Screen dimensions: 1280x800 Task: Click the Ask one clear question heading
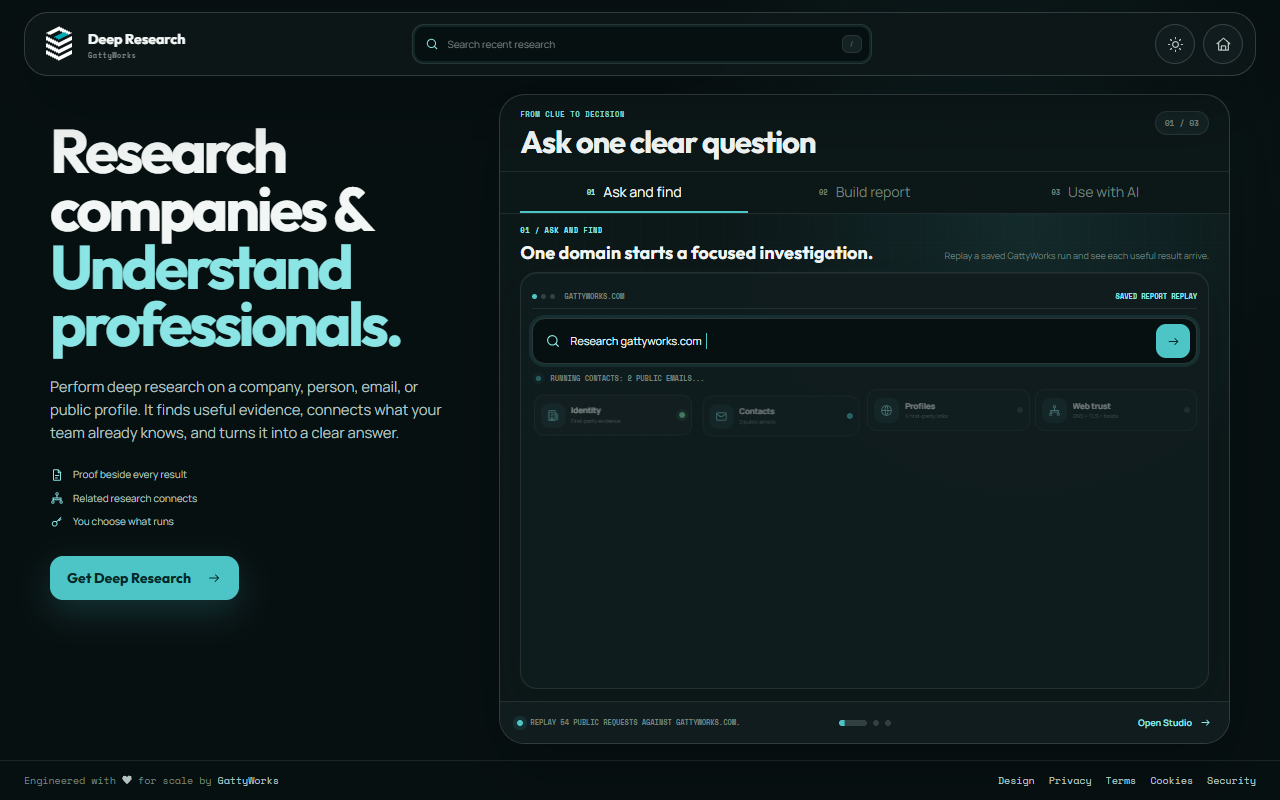tap(668, 143)
